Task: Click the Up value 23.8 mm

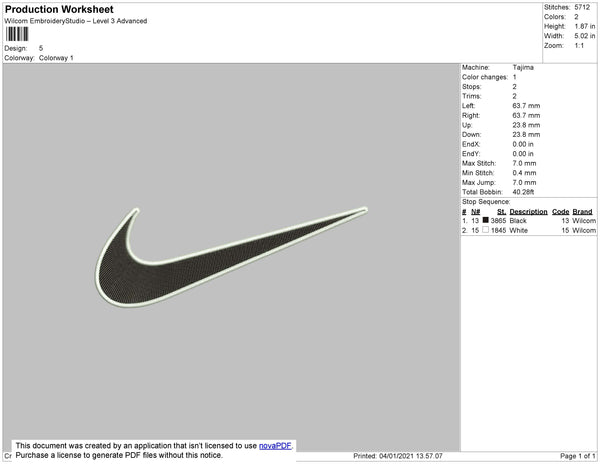Action: pos(526,125)
